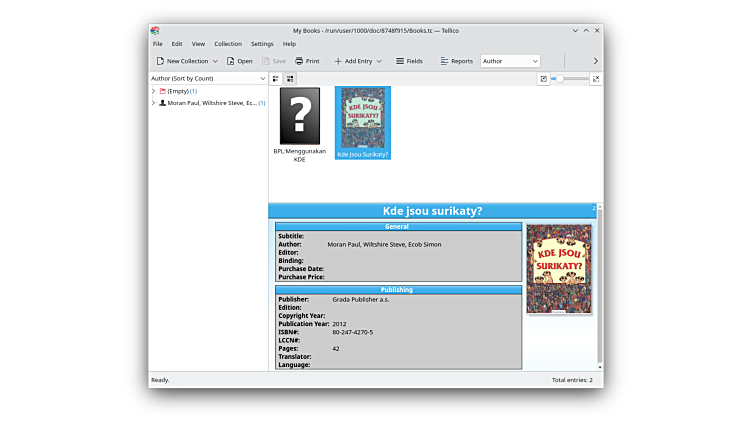Click the largest-icons button right of zoom slider
The image size is (752, 423).
pos(596,78)
